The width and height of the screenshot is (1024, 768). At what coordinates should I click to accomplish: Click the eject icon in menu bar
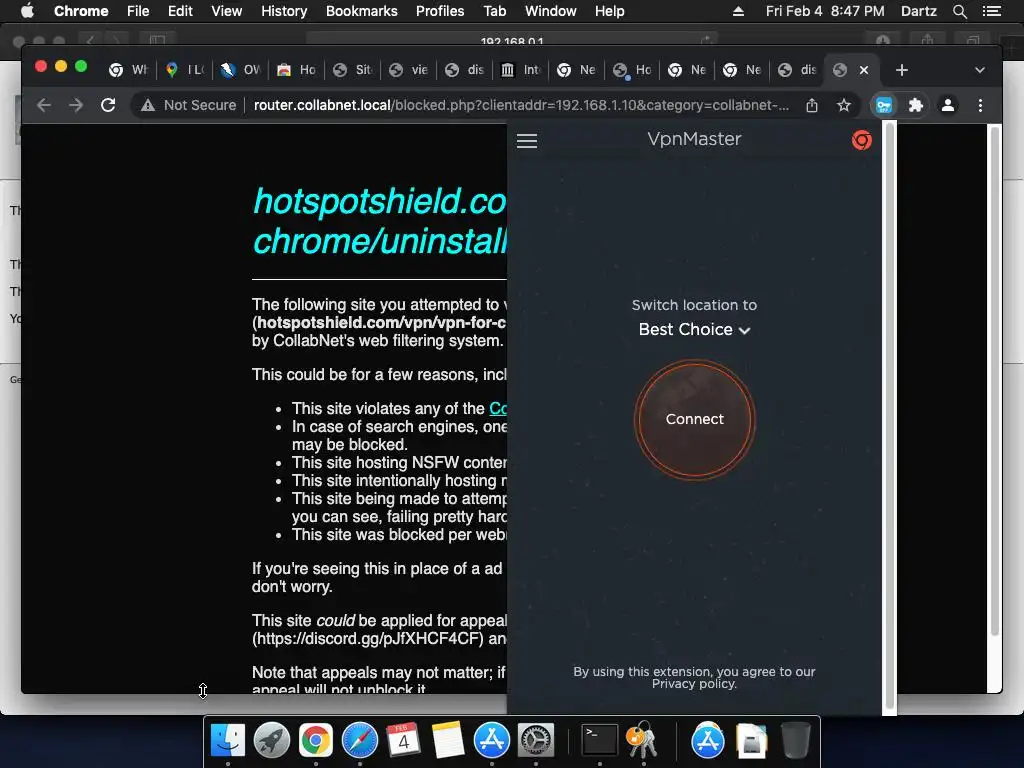(738, 11)
